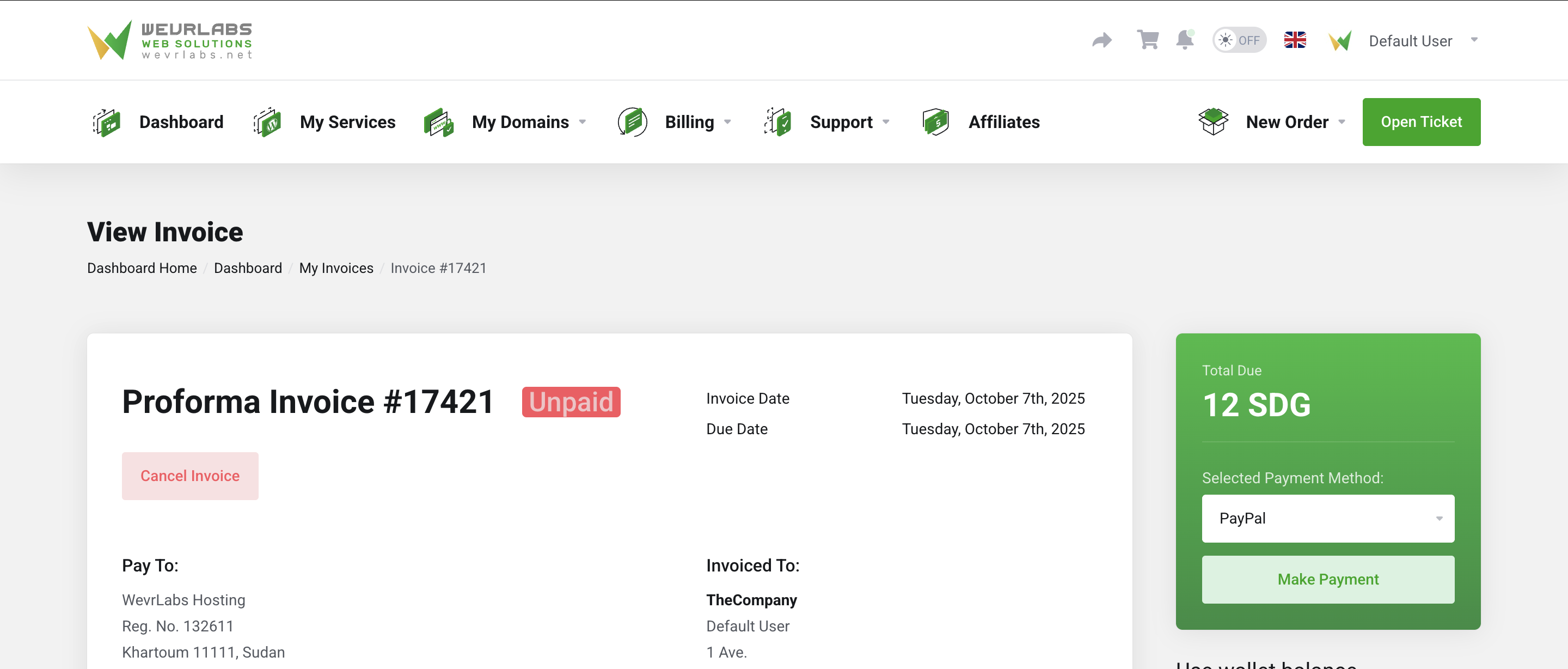The height and width of the screenshot is (669, 1568).
Task: Click the WevrLabs logo
Action: [x=169, y=40]
